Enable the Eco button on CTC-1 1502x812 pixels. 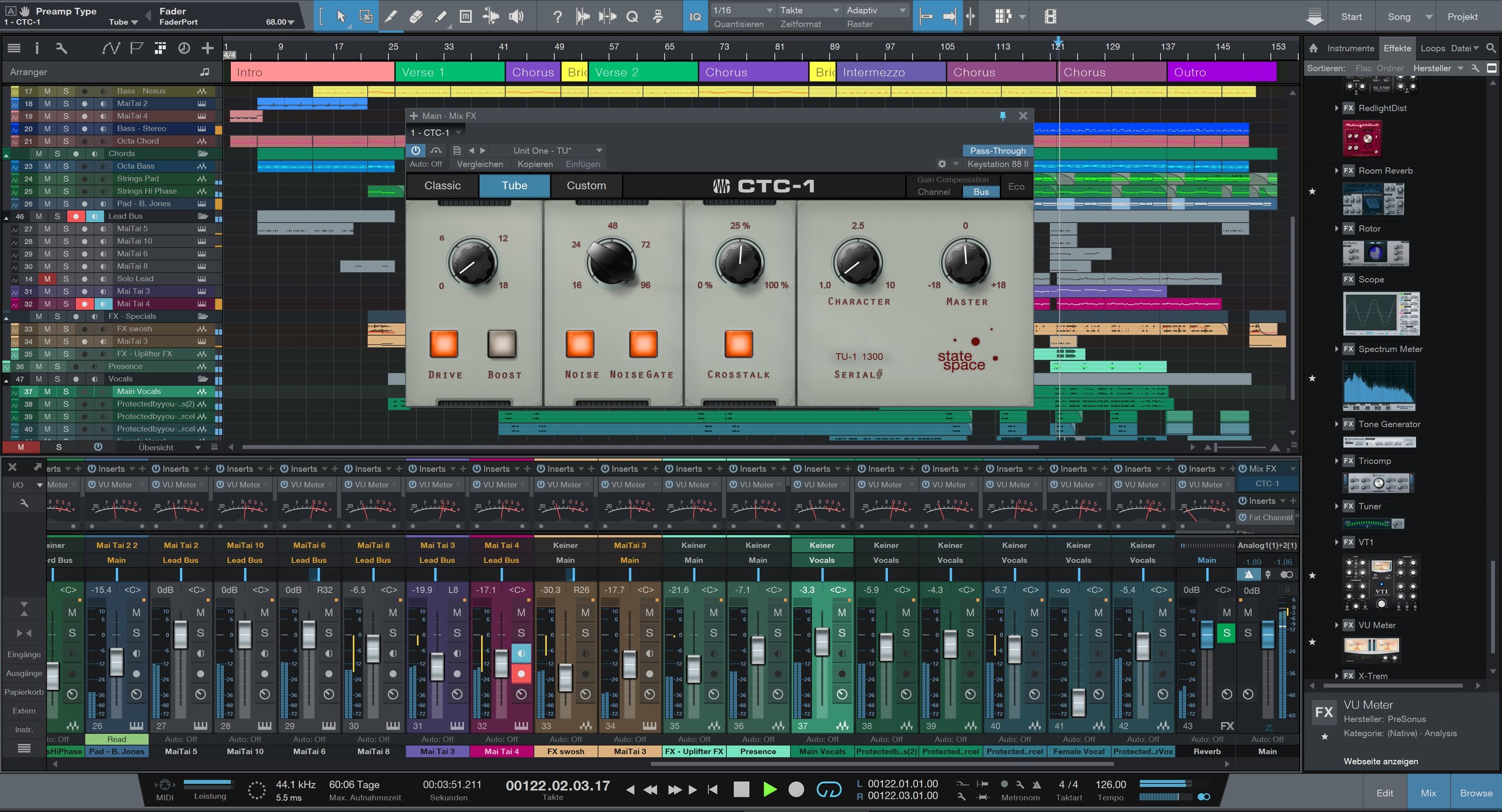[1016, 186]
